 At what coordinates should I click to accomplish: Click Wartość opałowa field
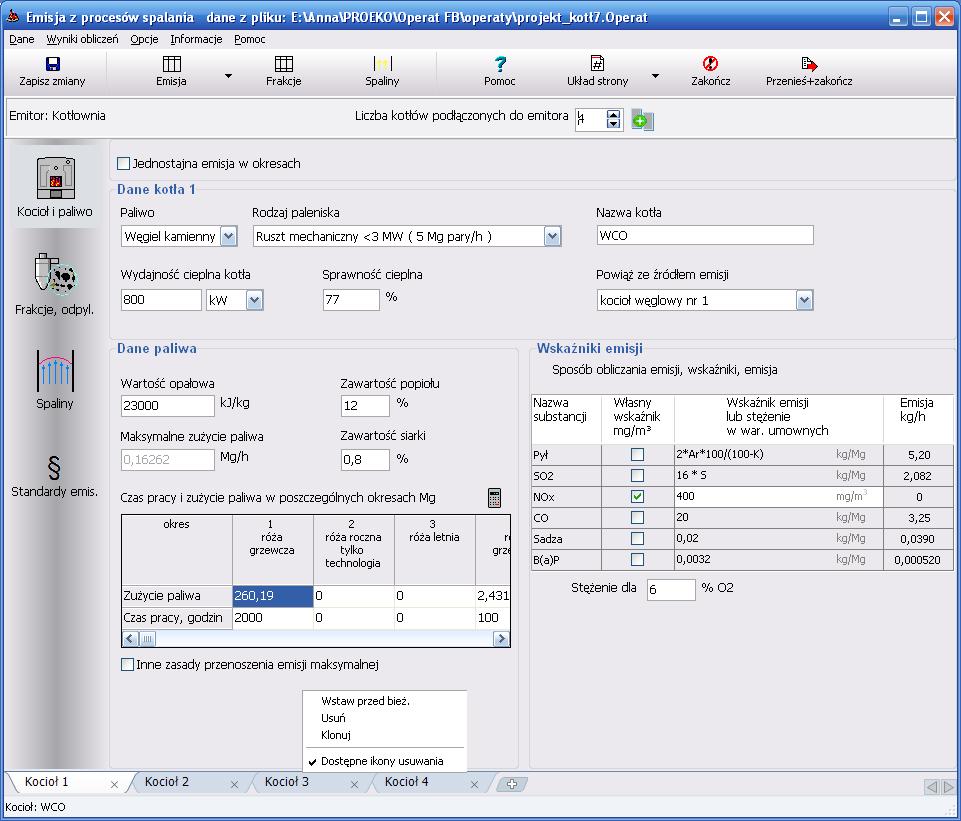168,406
